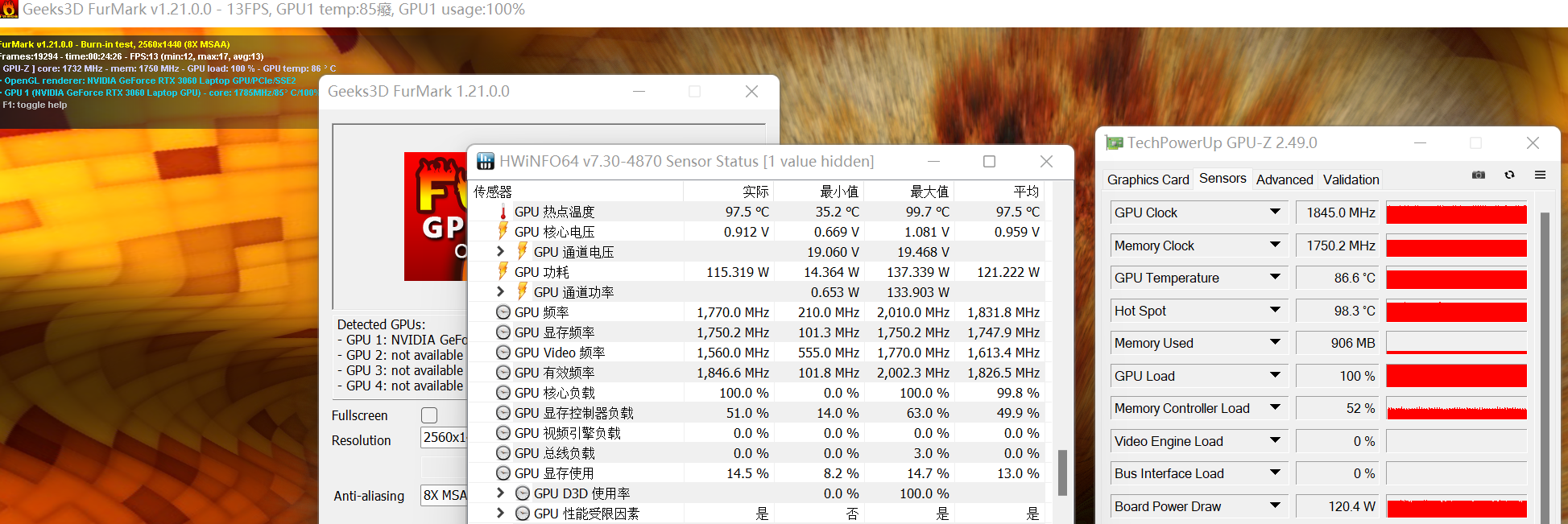This screenshot has width=1568, height=524.
Task: Click the Resolution input field in FurMark
Action: coord(444,438)
